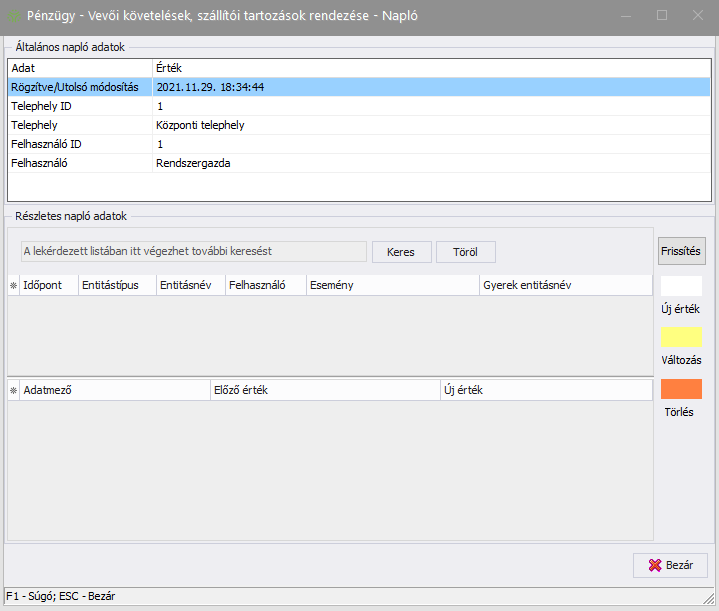Click the Esemény column header
719x611 pixels.
point(392,285)
